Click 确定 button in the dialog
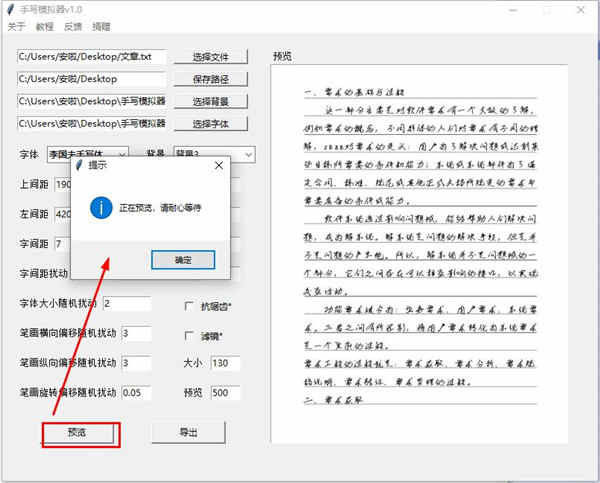This screenshot has height=483, width=600. 183,260
